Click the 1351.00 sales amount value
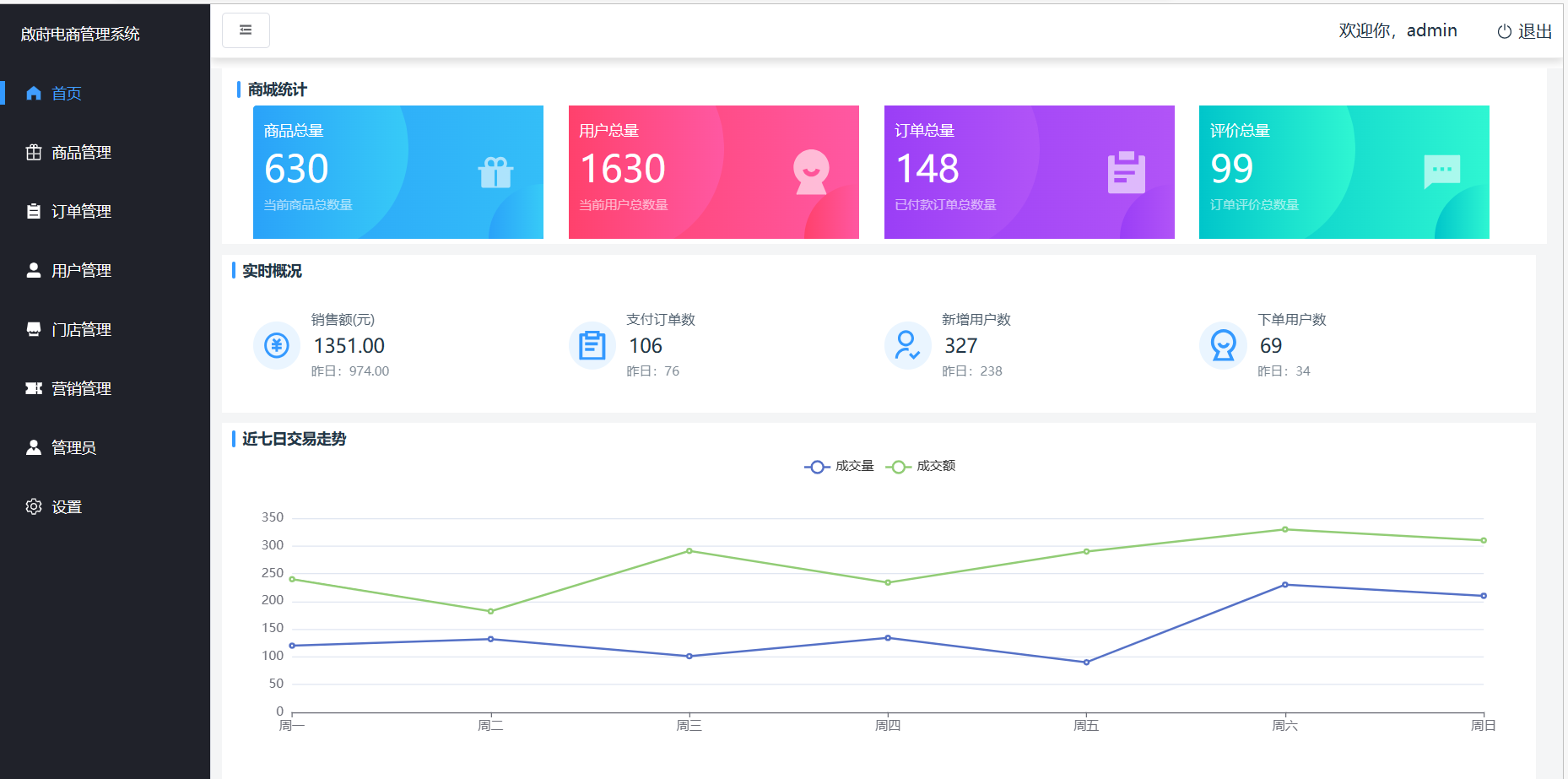Image resolution: width=1568 pixels, height=779 pixels. tap(349, 346)
